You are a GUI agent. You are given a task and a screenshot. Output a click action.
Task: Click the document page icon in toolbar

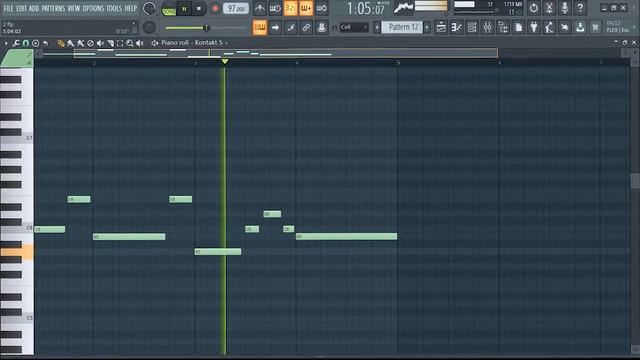518,27
